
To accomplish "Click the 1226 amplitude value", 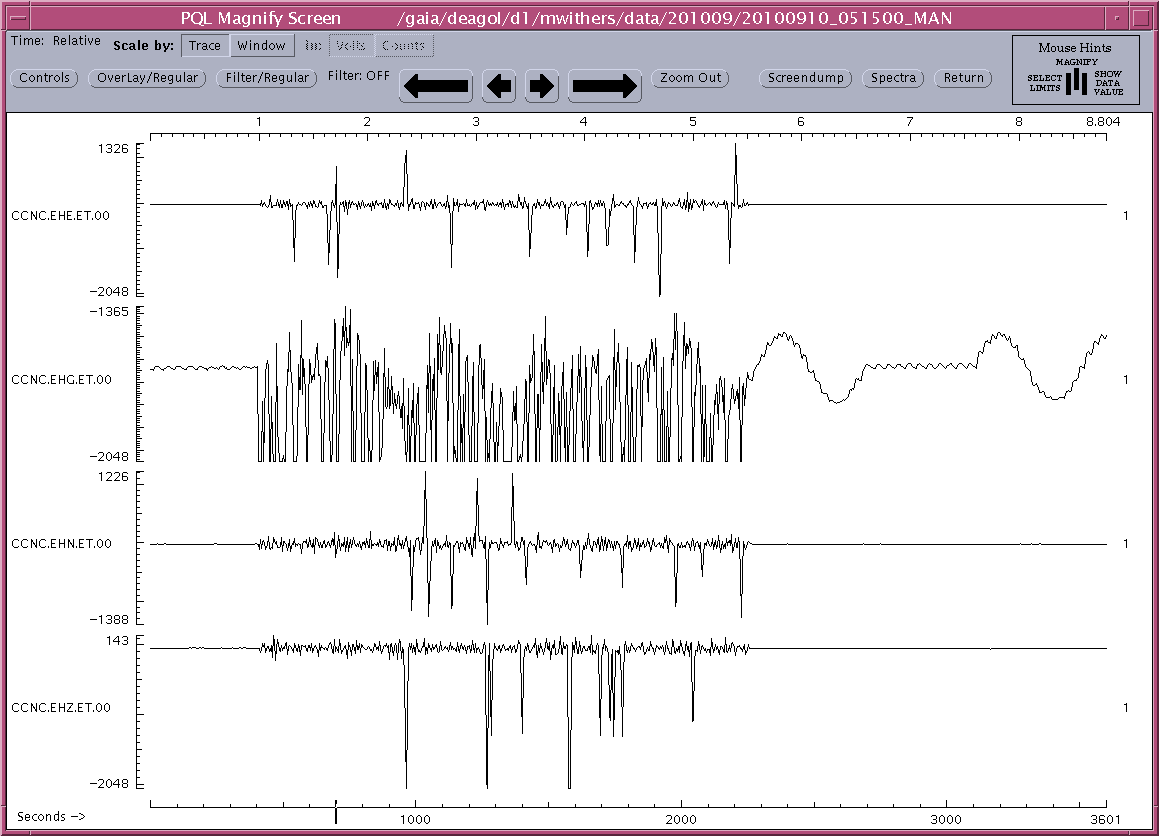I will [x=113, y=477].
